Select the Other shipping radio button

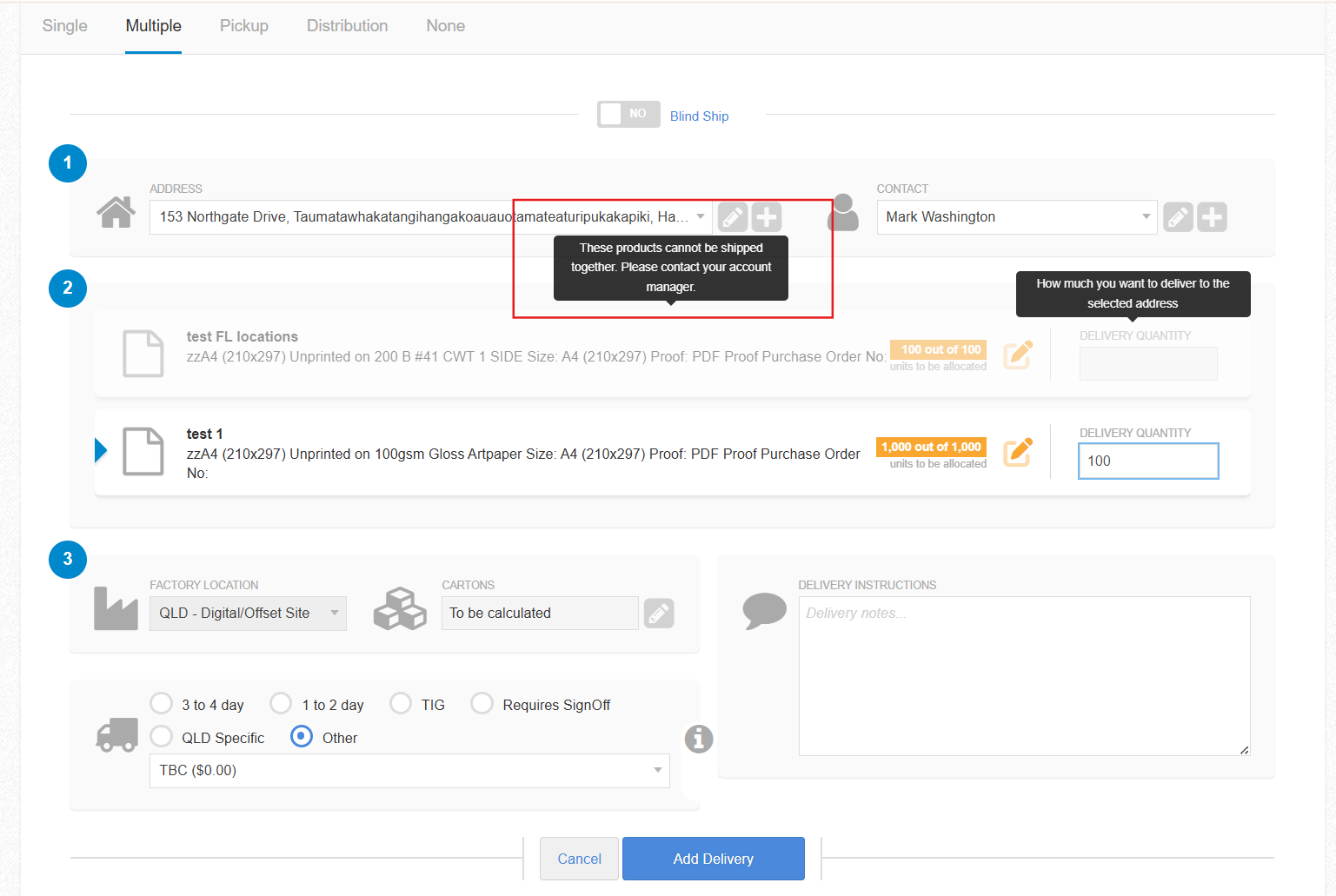(302, 736)
